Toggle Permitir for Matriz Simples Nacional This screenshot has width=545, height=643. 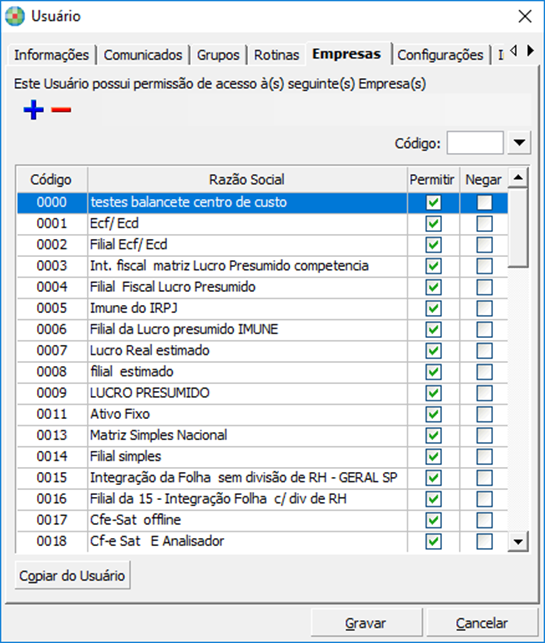pos(433,436)
